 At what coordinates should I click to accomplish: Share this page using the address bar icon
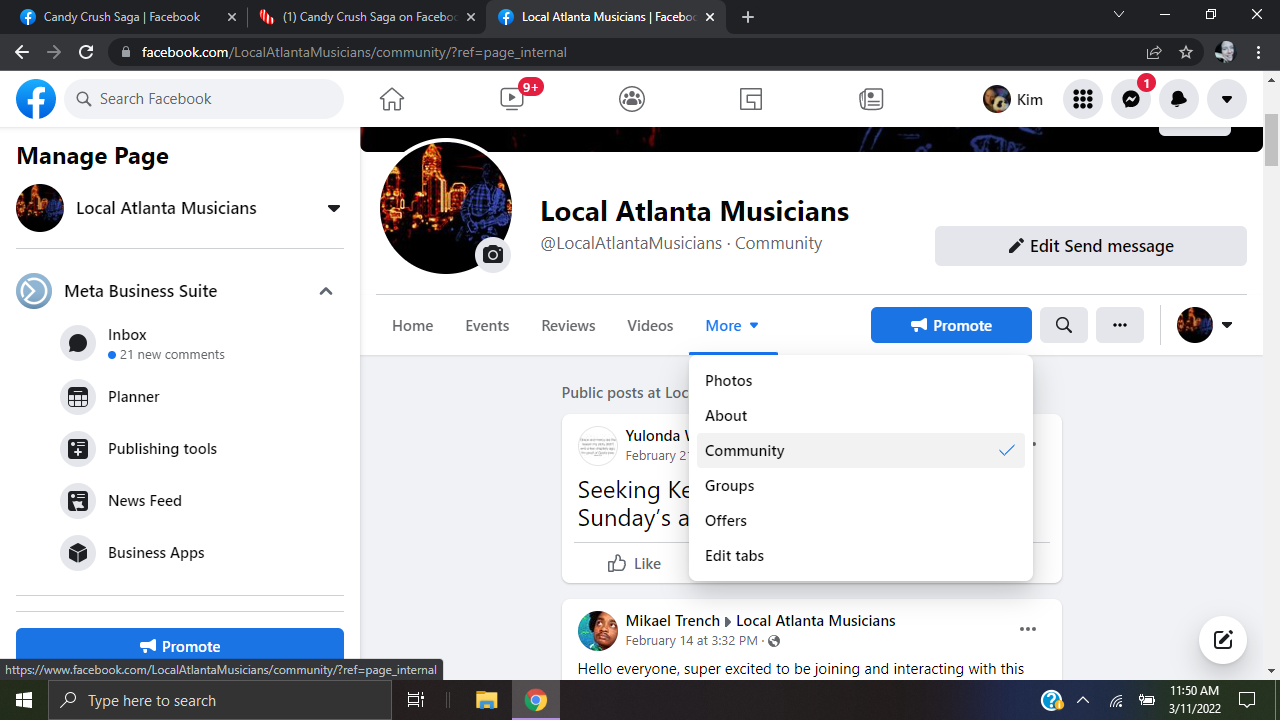tap(1154, 52)
